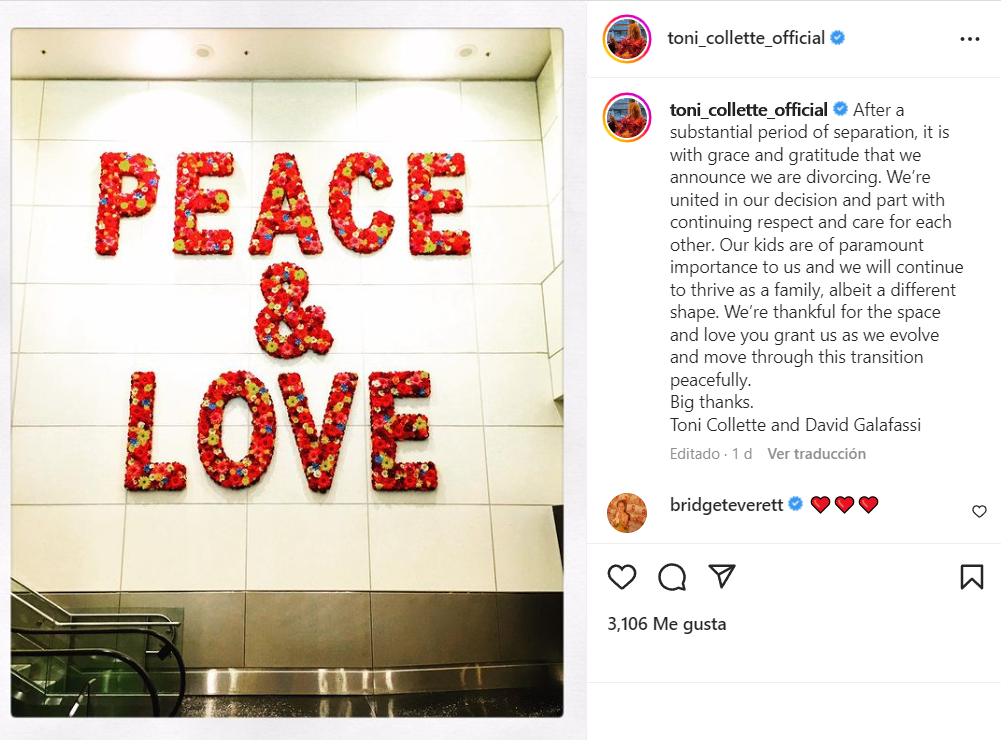Open header username toni_collette_official
This screenshot has width=1001, height=740.
tap(746, 38)
